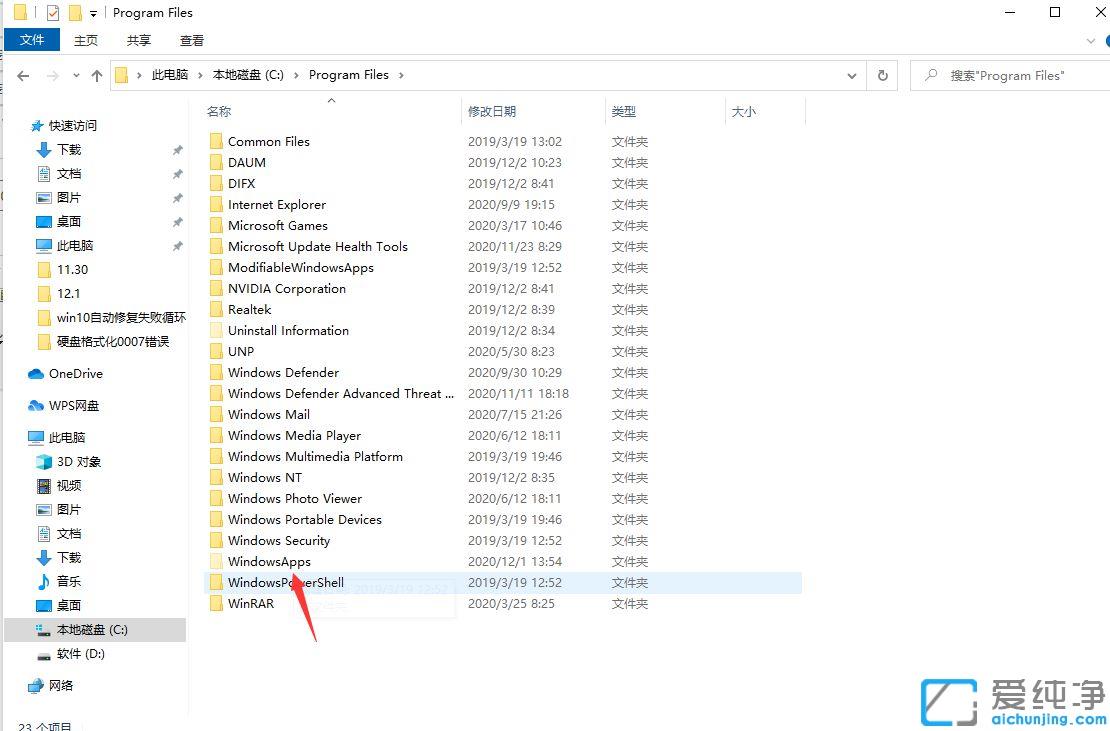Click the refresh icon next to address bar
The image size is (1110, 731).
click(881, 75)
